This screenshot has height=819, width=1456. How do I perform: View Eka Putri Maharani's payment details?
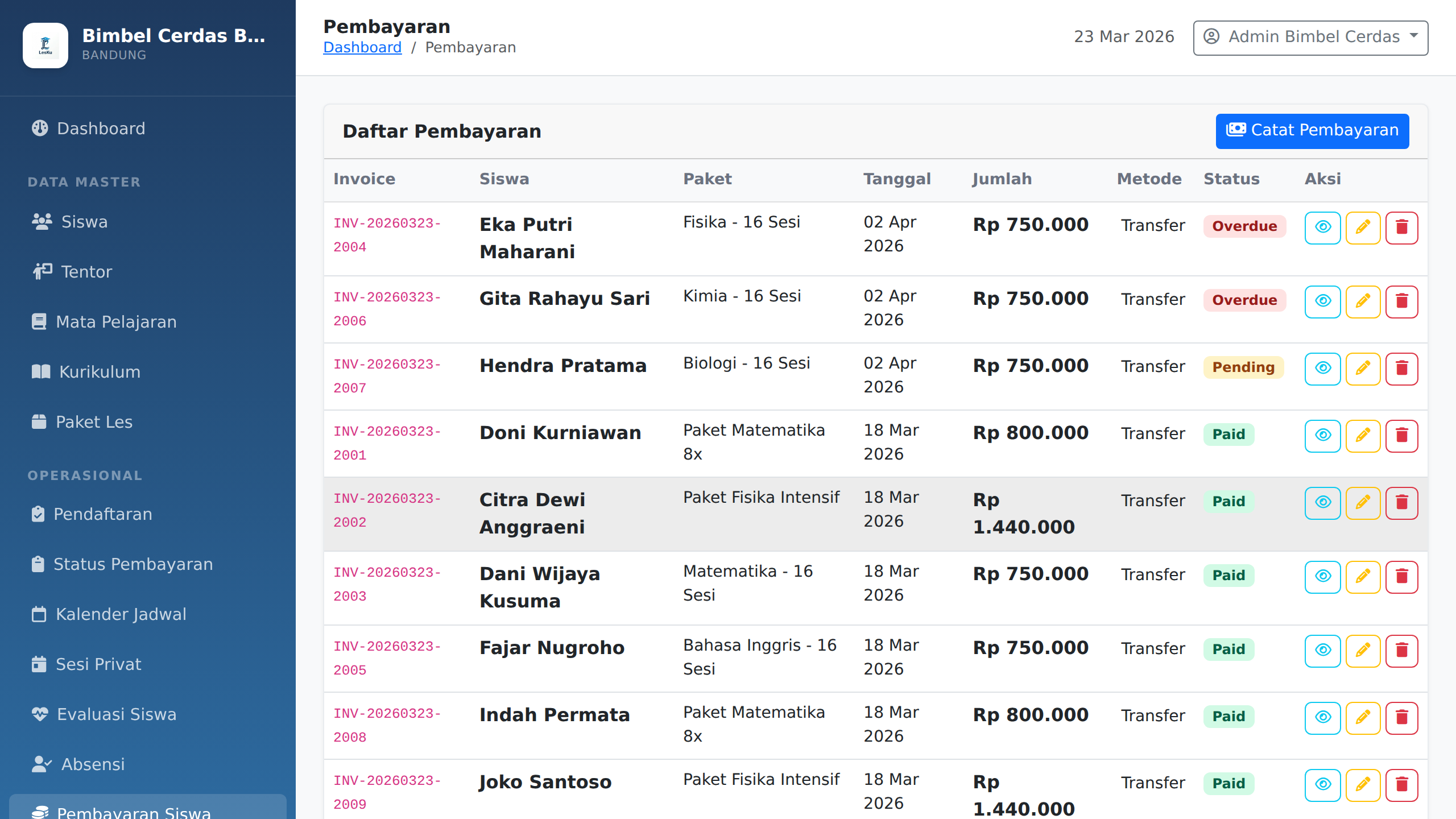pos(1323,227)
